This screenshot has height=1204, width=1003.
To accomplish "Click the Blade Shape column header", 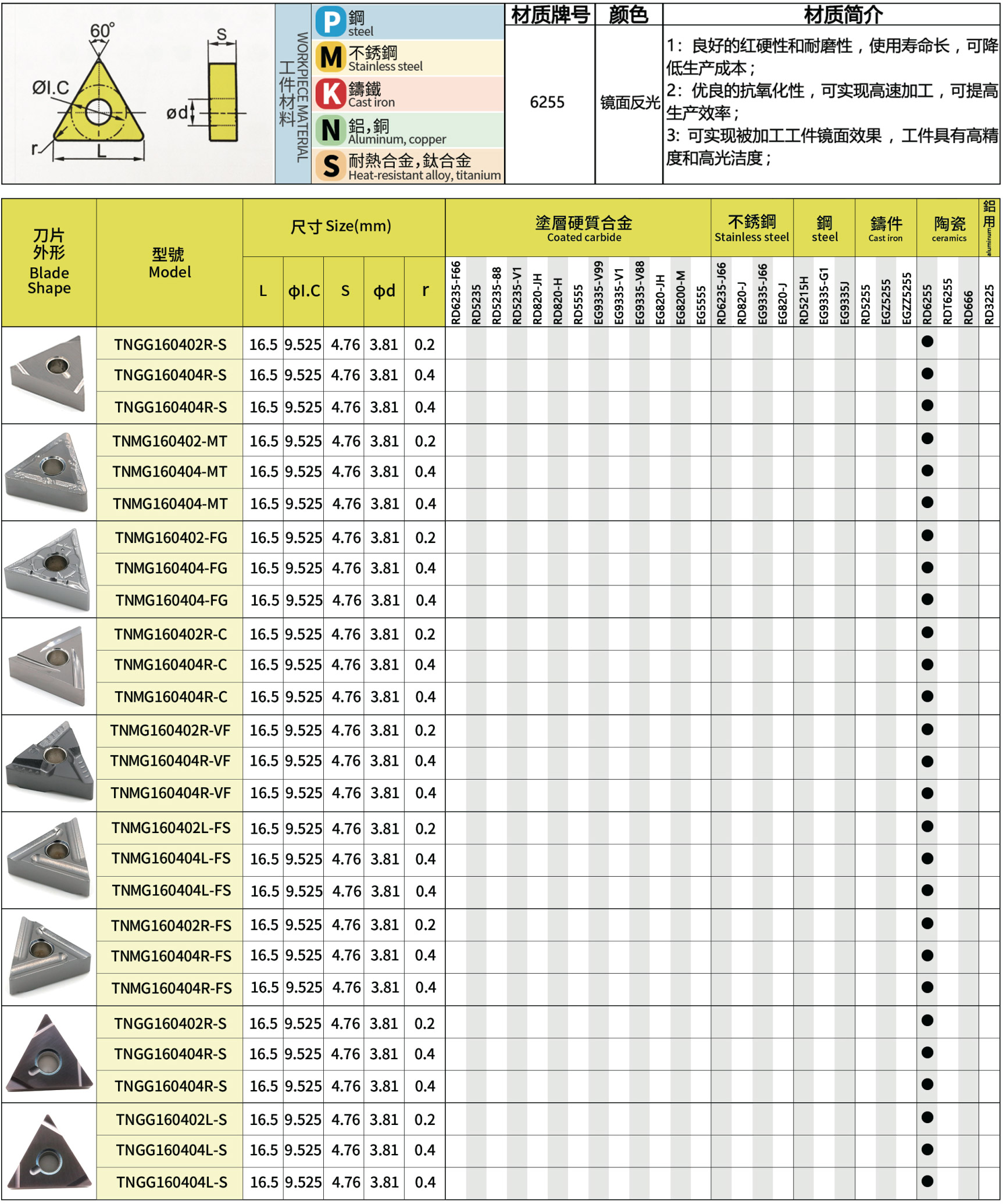I will (x=49, y=262).
